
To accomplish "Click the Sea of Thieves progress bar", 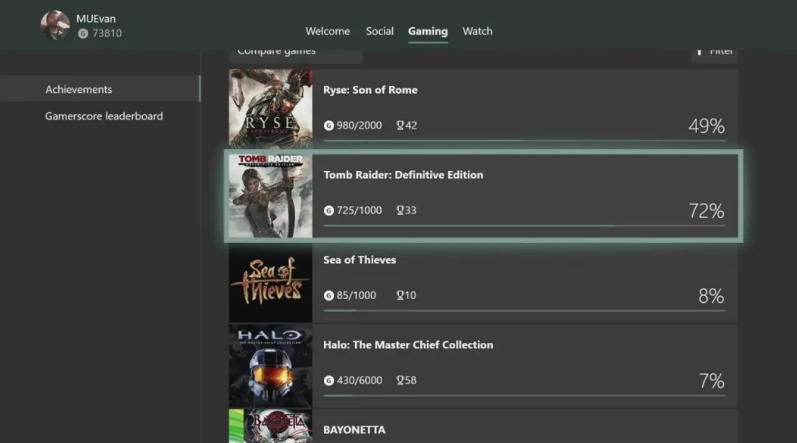I will coord(524,310).
